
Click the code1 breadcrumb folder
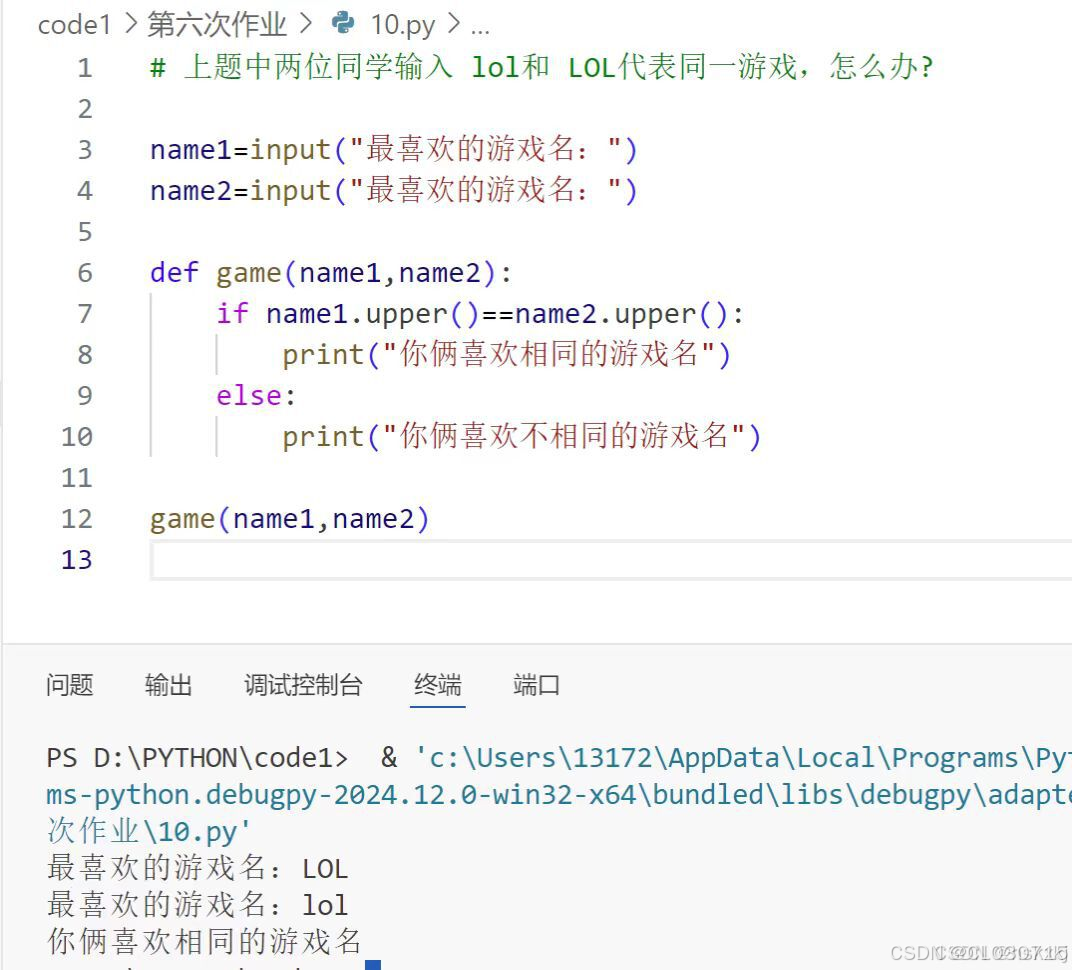(74, 25)
